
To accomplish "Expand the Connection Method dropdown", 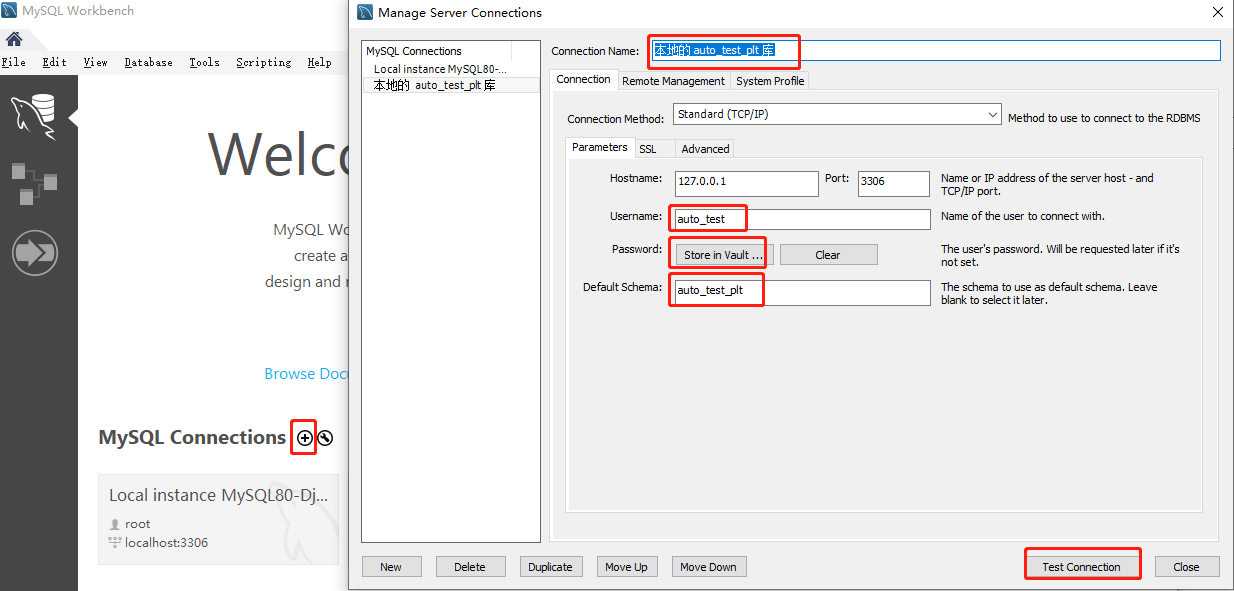I will 837,115.
